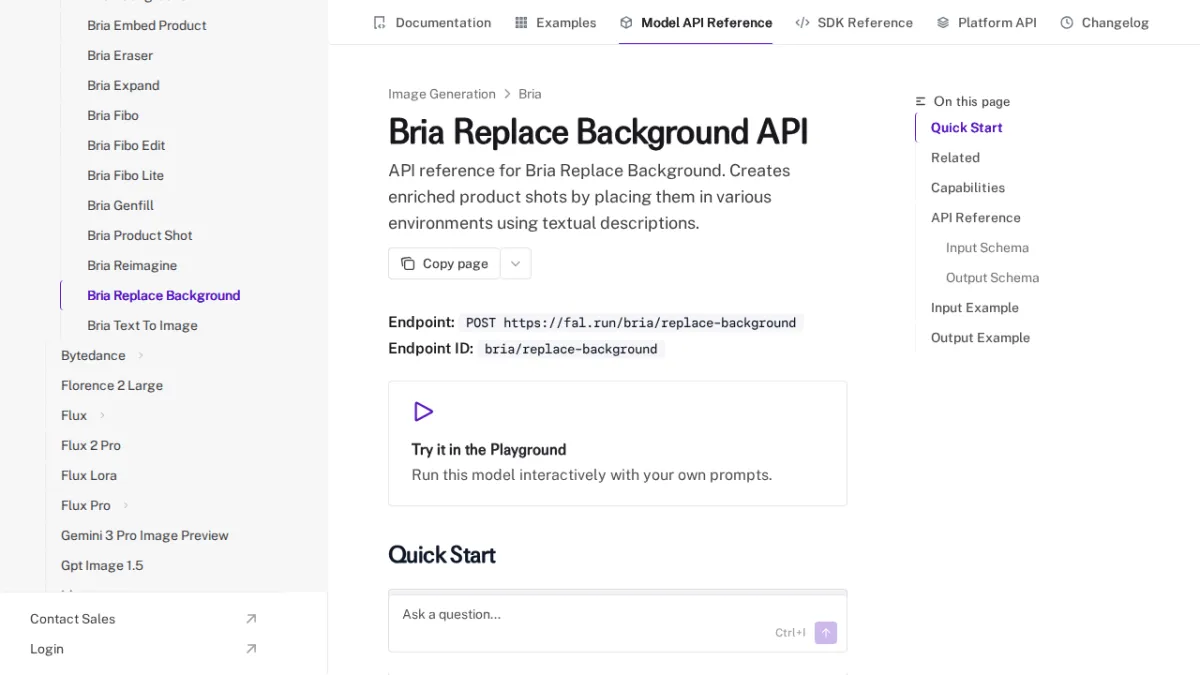
Task: Open Bria Fibo Lite in sidebar
Action: point(125,175)
